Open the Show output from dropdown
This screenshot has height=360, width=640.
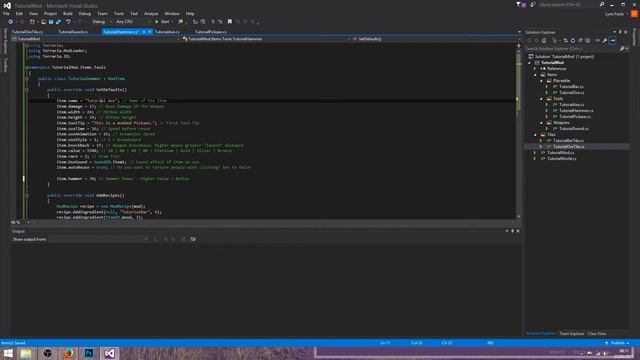tap(98, 239)
